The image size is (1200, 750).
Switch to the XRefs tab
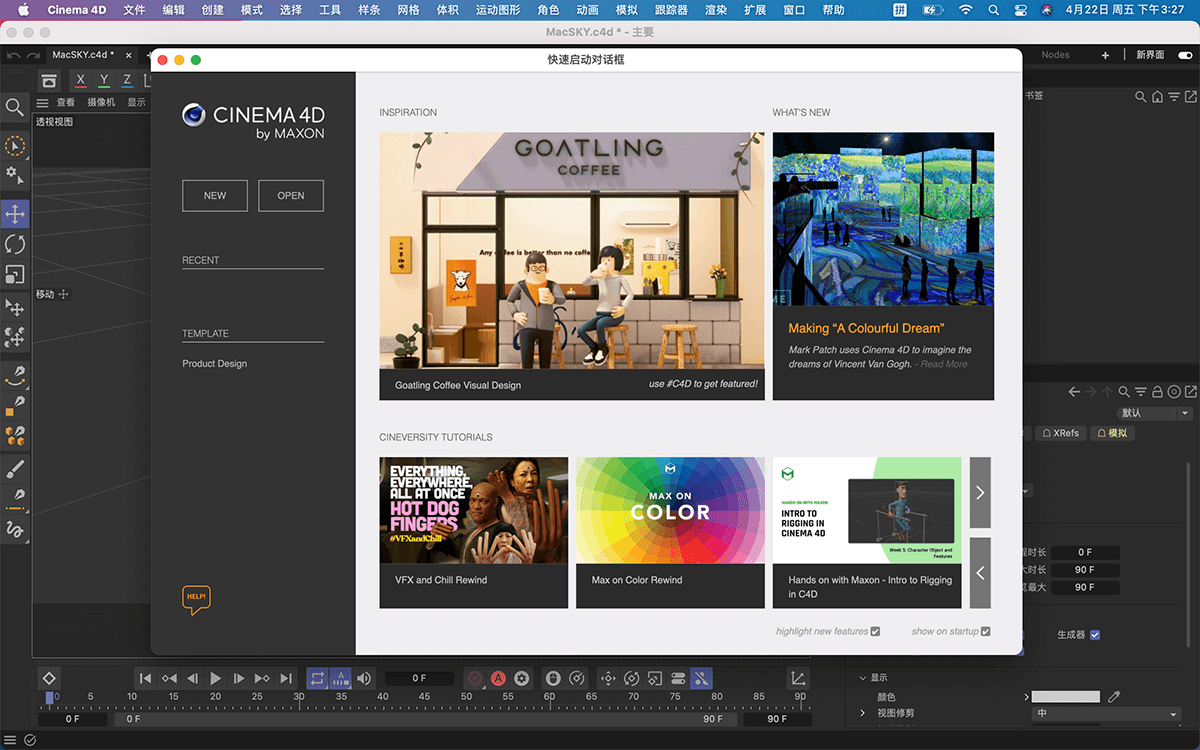tap(1060, 433)
